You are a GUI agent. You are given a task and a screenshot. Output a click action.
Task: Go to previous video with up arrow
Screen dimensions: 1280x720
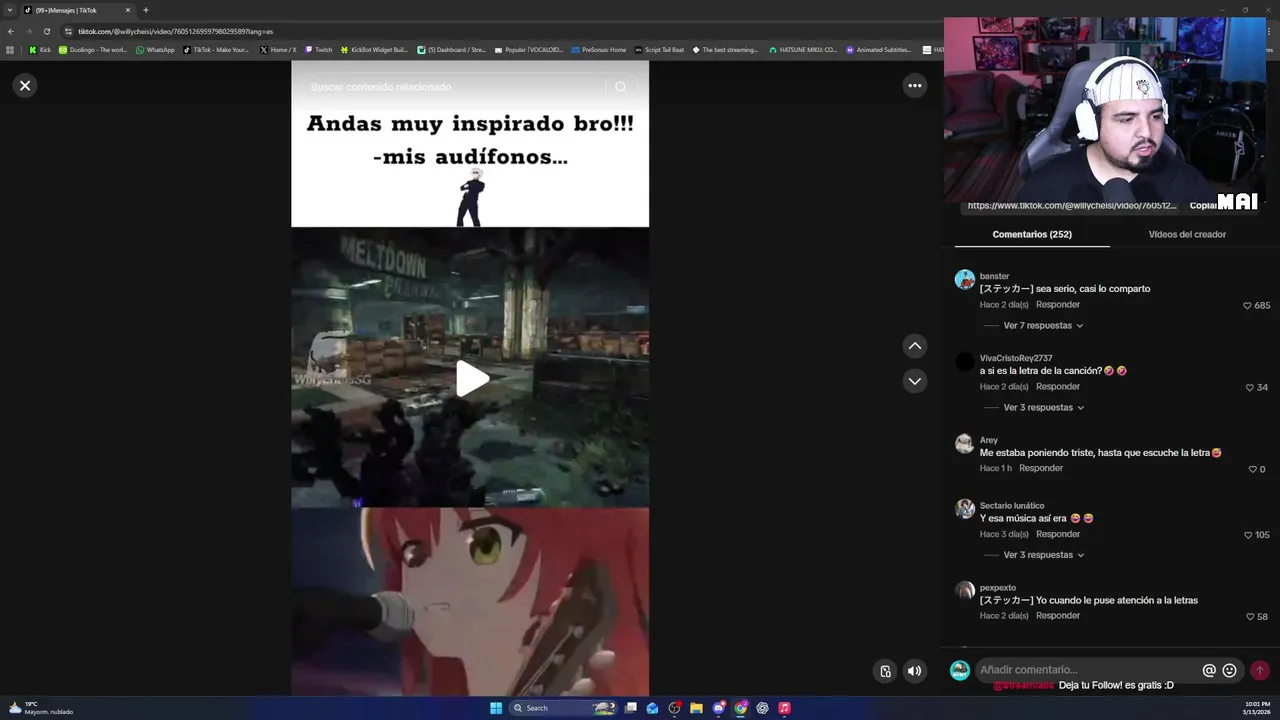pyautogui.click(x=914, y=346)
